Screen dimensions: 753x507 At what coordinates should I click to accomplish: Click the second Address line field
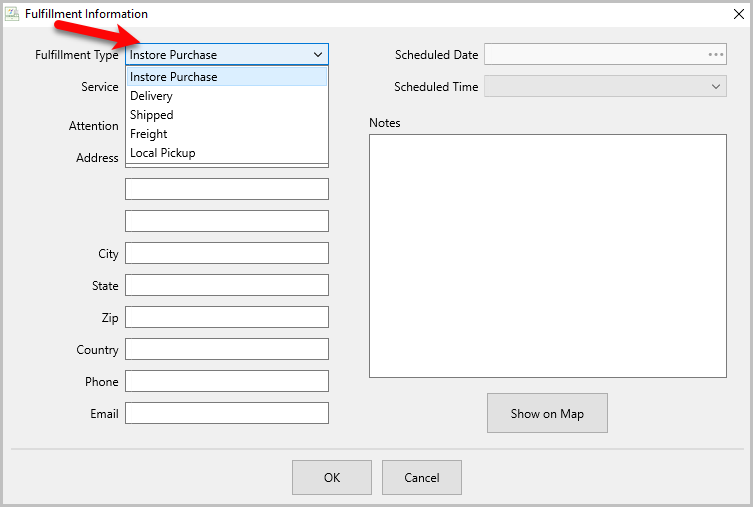pos(227,189)
